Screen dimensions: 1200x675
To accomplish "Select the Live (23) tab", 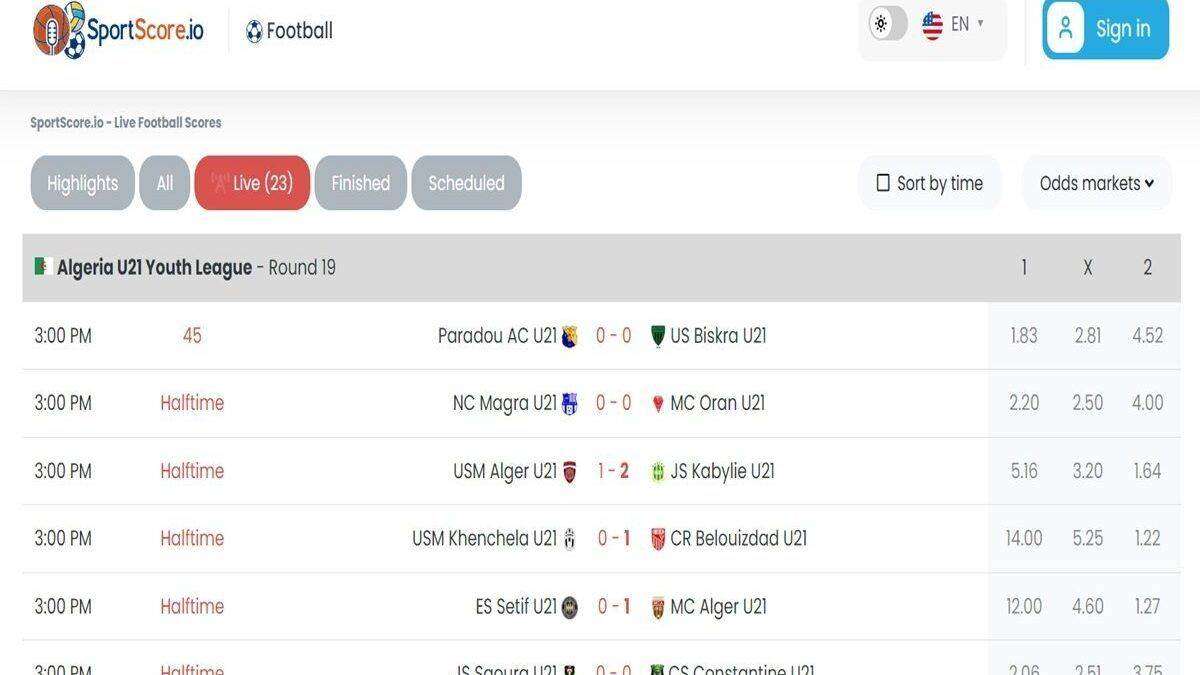I will (x=252, y=183).
